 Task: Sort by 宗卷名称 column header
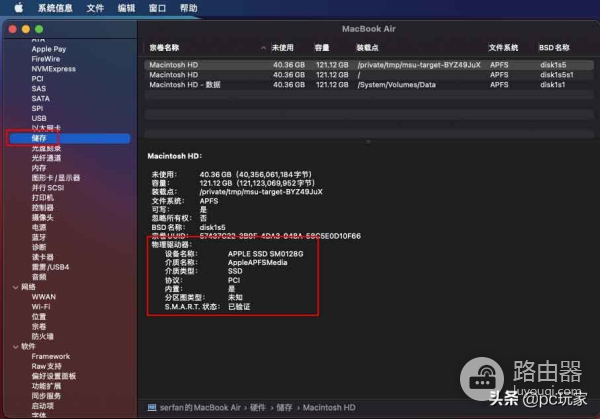click(x=164, y=48)
